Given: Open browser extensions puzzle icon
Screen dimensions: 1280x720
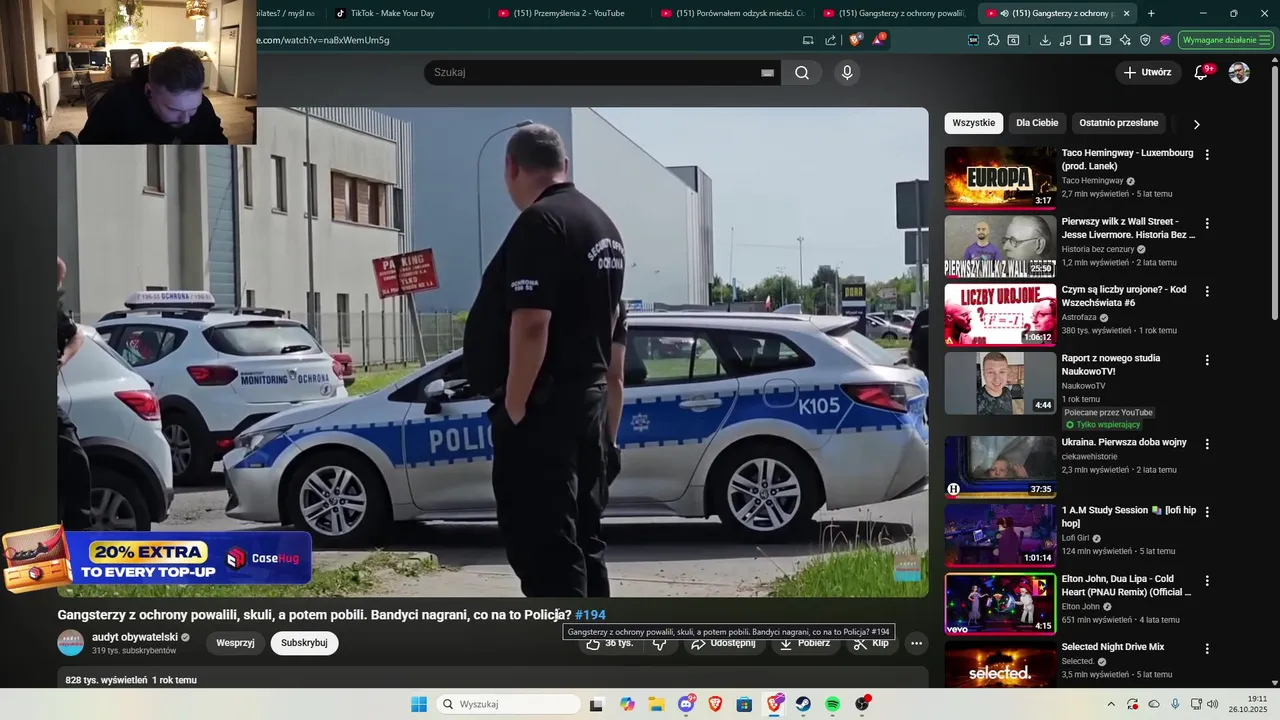Looking at the screenshot, I should (993, 40).
